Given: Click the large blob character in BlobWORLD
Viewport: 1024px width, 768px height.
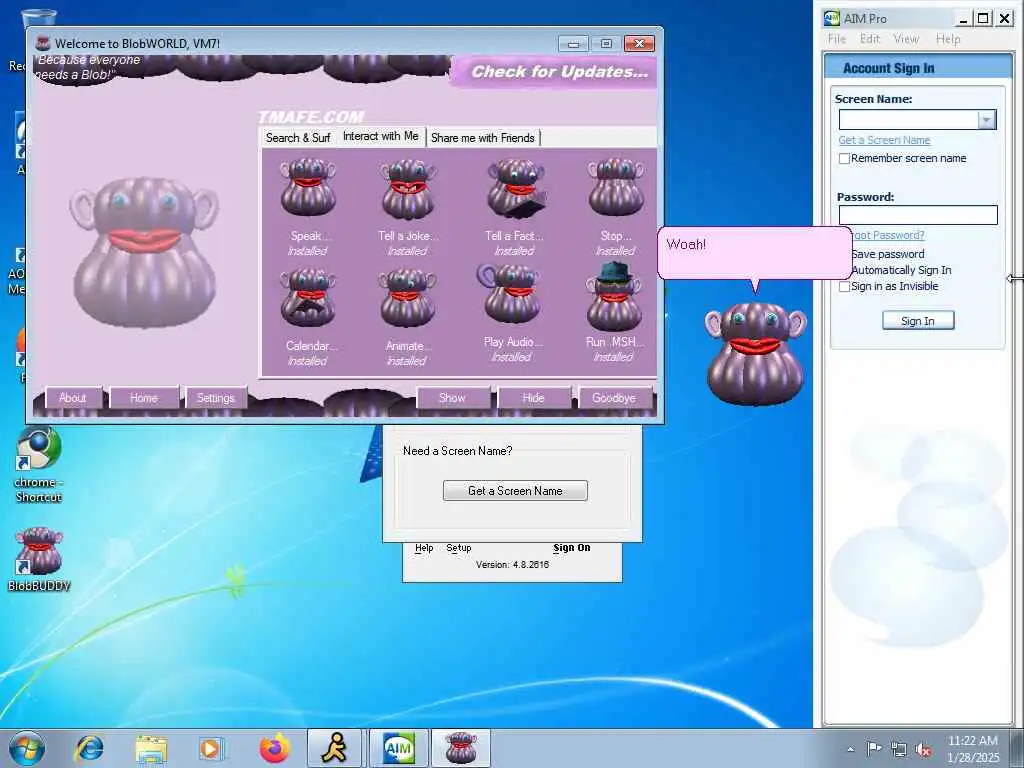Looking at the screenshot, I should coord(144,251).
